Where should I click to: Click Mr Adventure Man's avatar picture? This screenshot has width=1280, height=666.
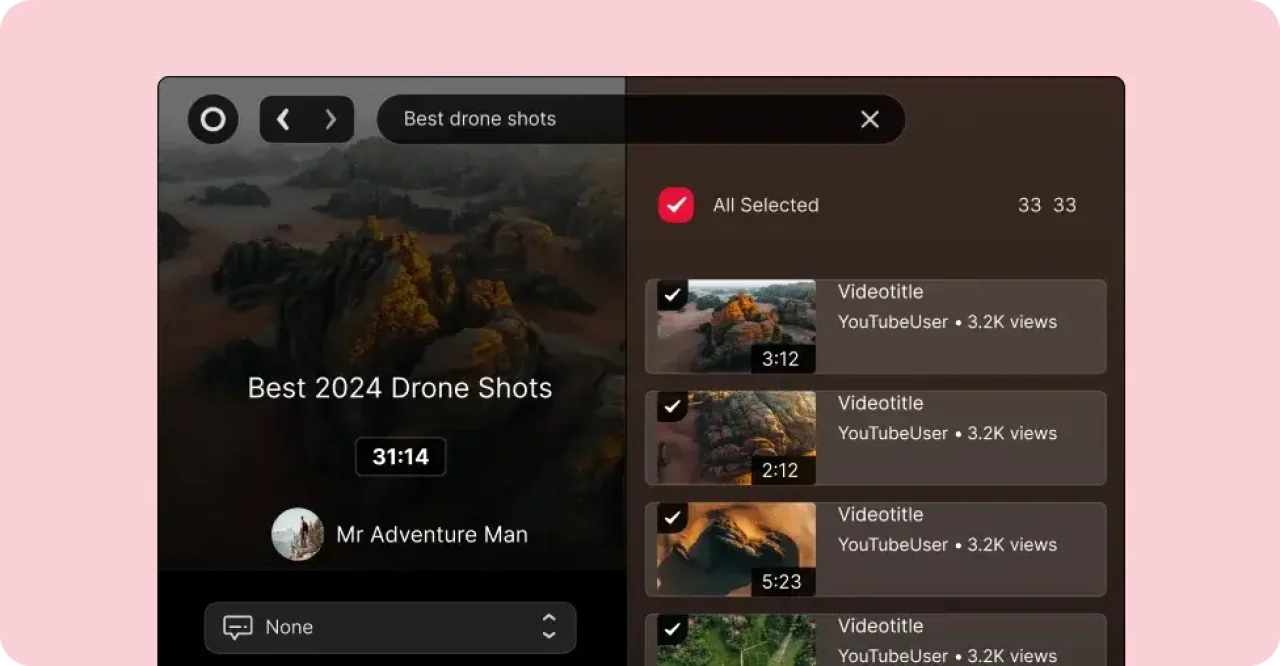tap(297, 534)
